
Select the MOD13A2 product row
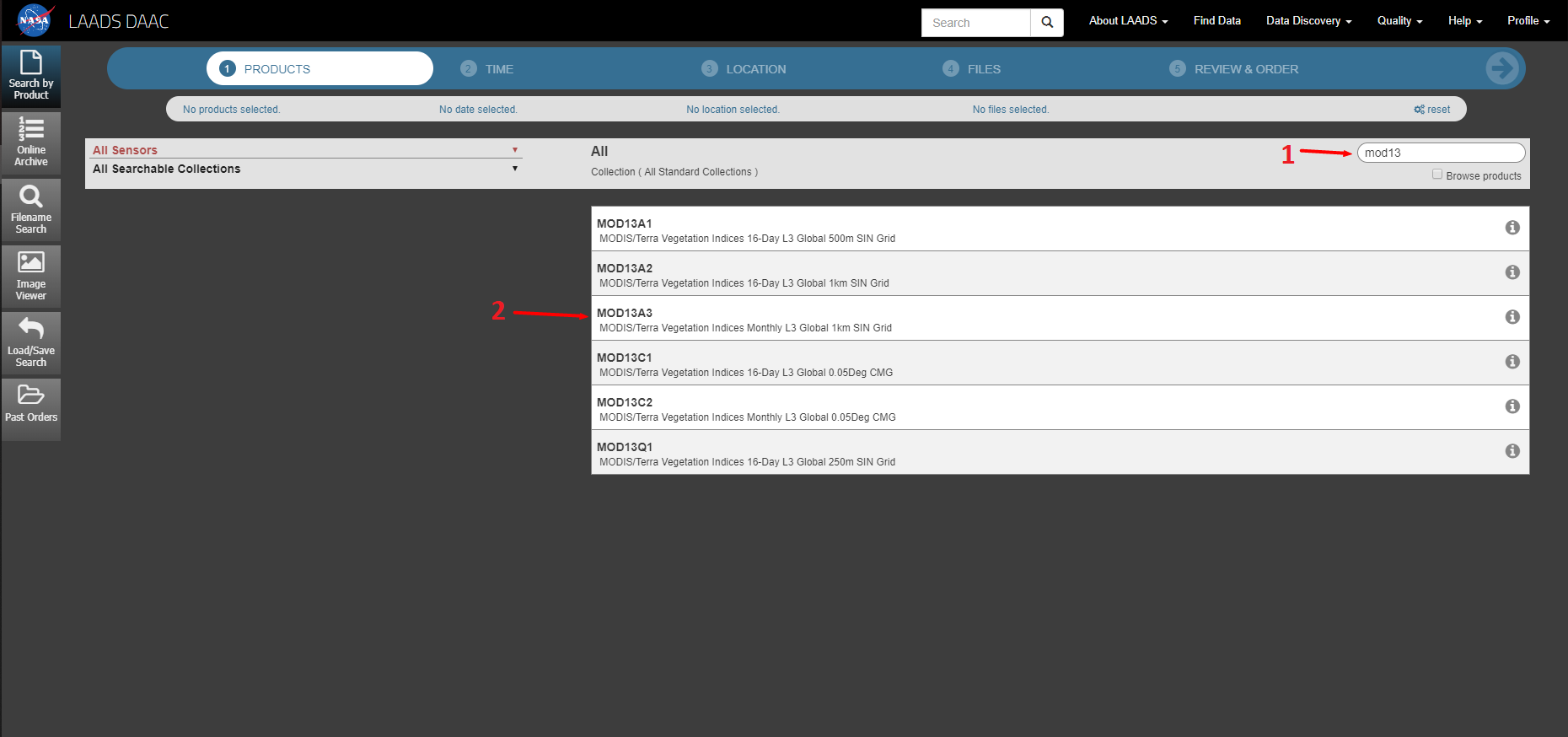(1061, 273)
